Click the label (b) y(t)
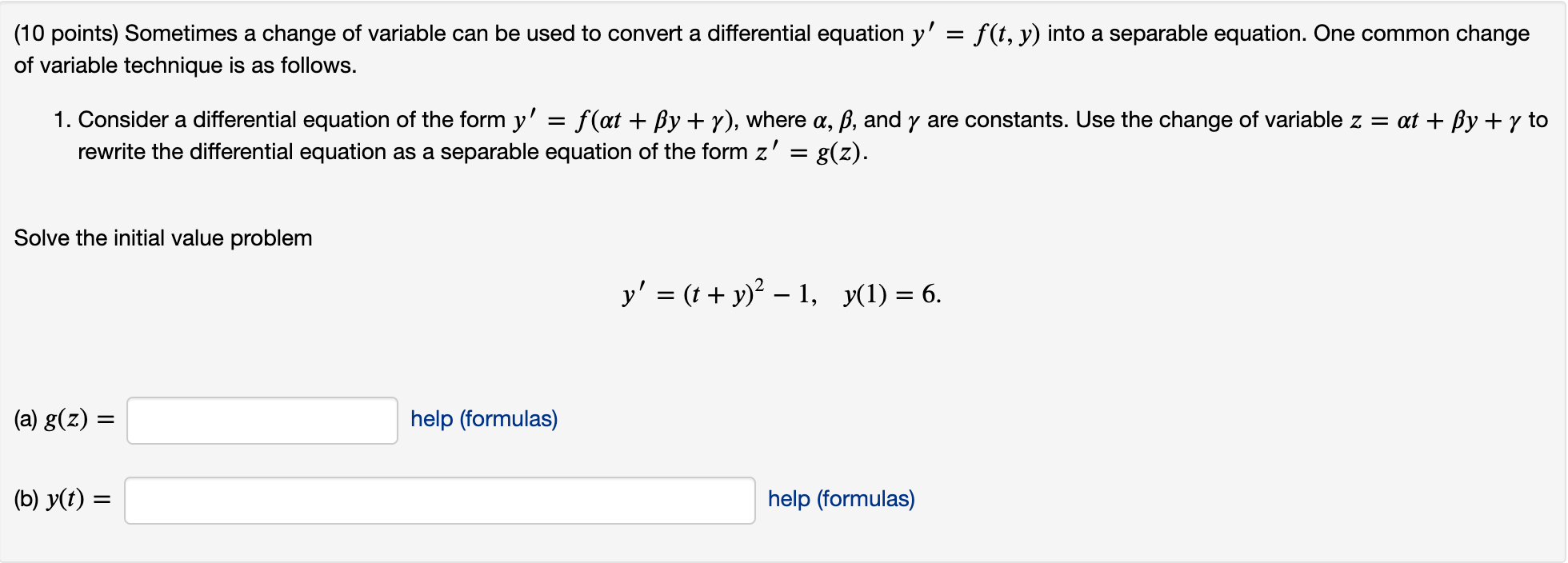 pyautogui.click(x=62, y=499)
